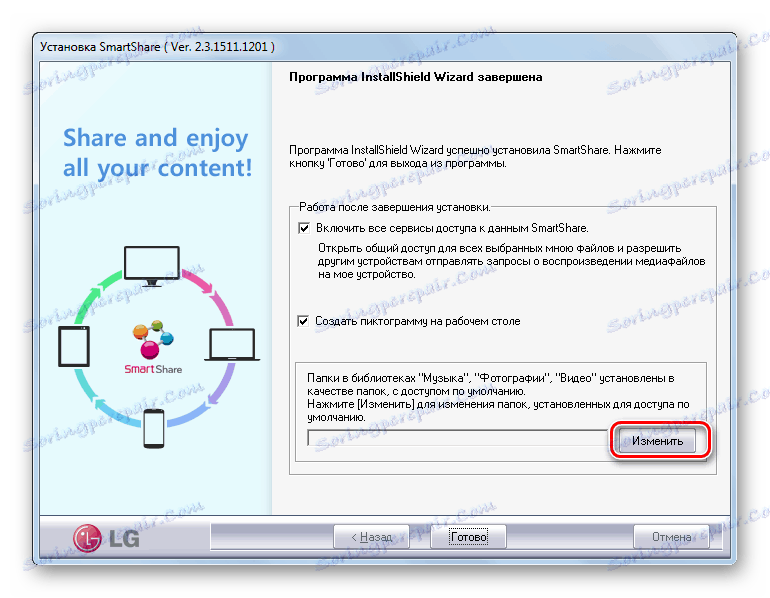Uncheck 'Включить все сервисы доступа' checkbox
Viewport: 770px width, 598px height.
click(x=303, y=228)
